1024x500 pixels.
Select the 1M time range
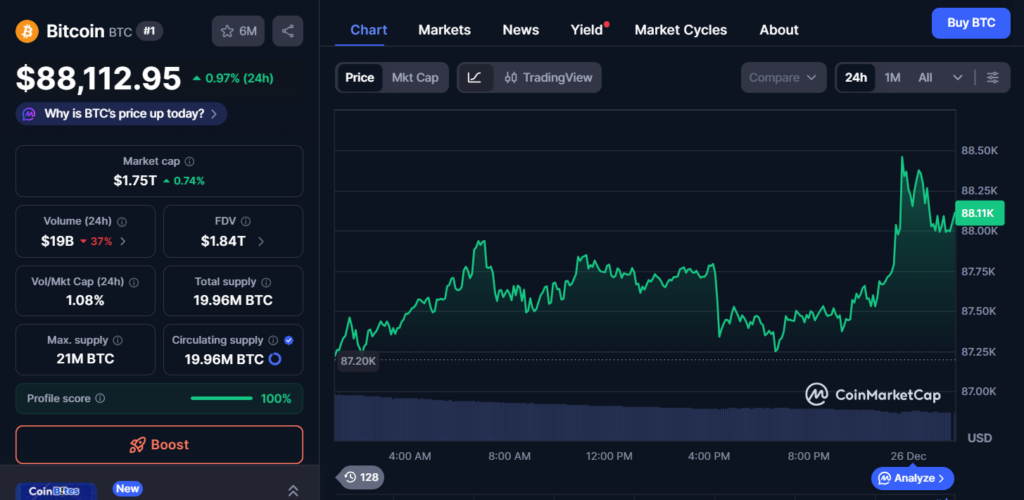tap(892, 77)
